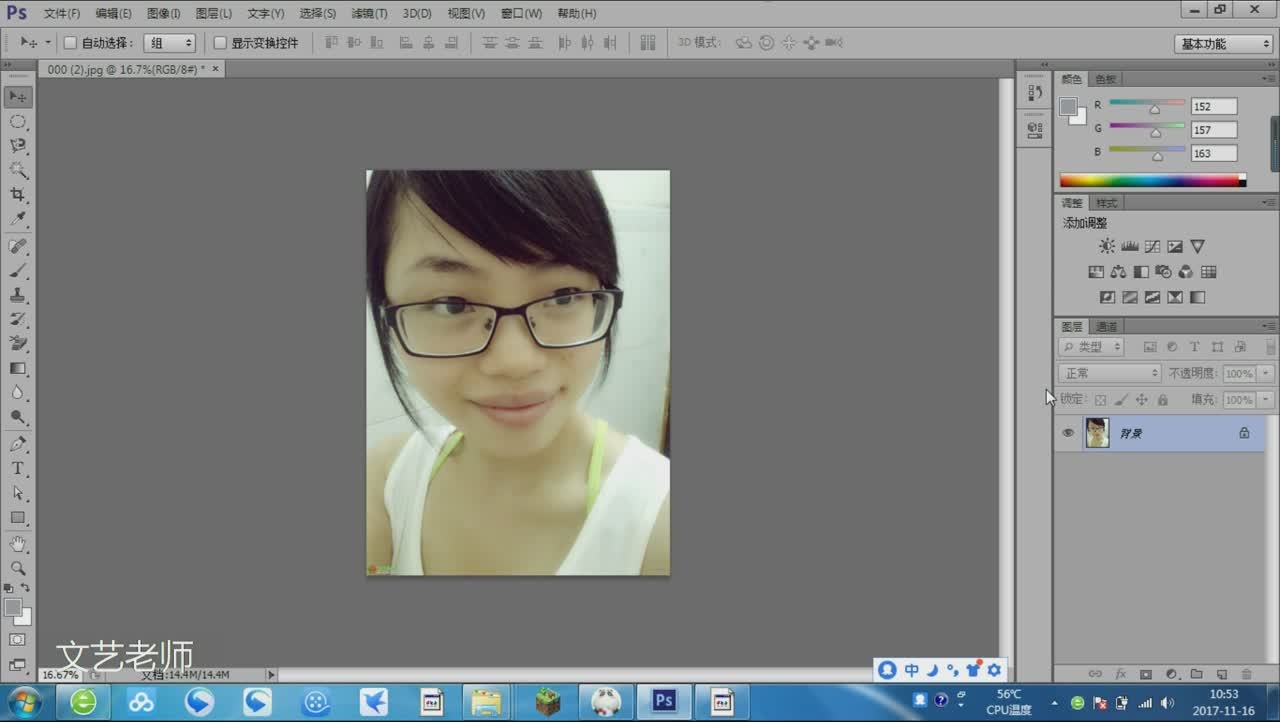1280x722 pixels.
Task: Toggle filter for type layers
Action: point(1194,347)
